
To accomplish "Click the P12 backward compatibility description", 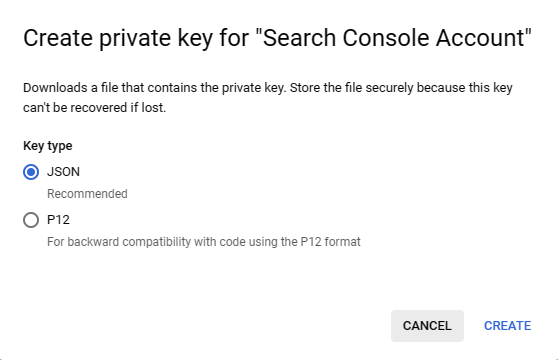I will (204, 242).
